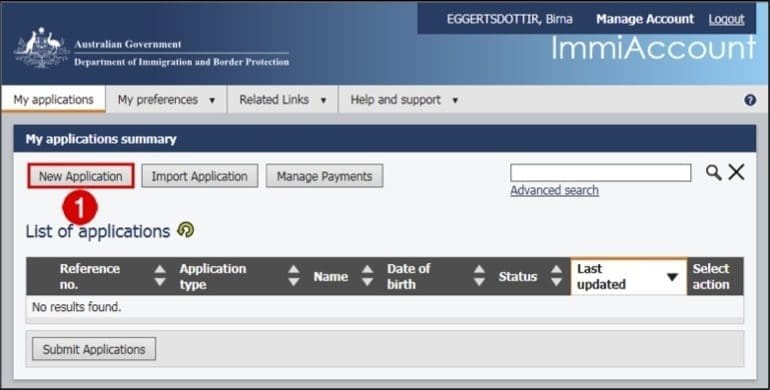Sort by Reference no. column arrows
770x390 pixels.
[160, 276]
